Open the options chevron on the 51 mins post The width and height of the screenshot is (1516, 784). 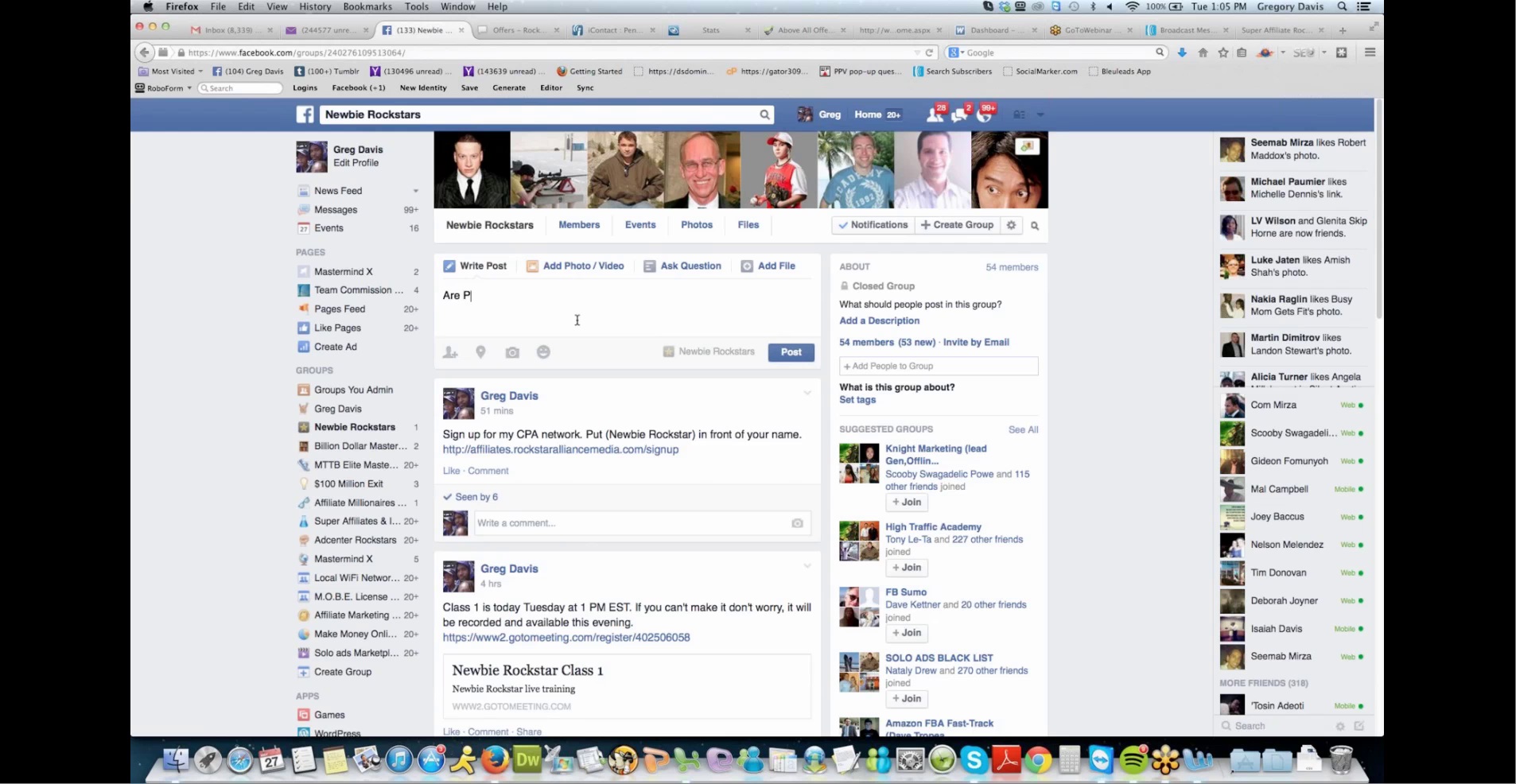point(807,393)
